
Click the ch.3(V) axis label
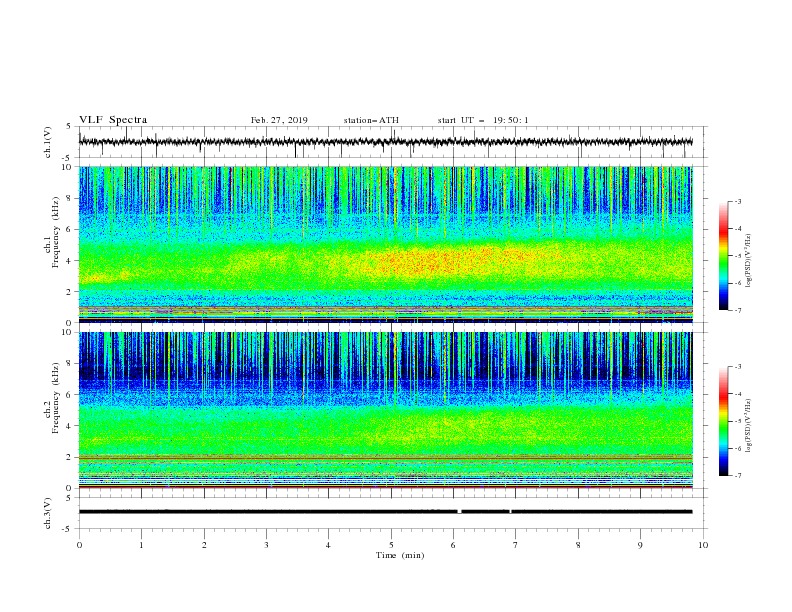(x=48, y=513)
